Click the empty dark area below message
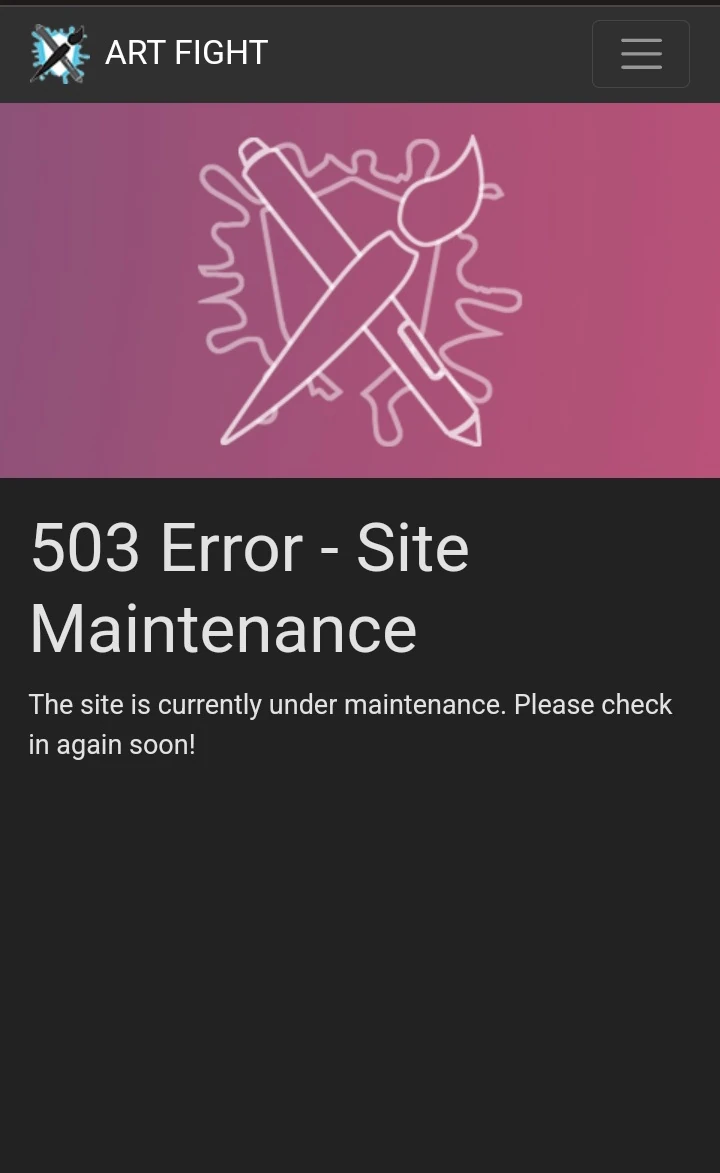 click(360, 965)
